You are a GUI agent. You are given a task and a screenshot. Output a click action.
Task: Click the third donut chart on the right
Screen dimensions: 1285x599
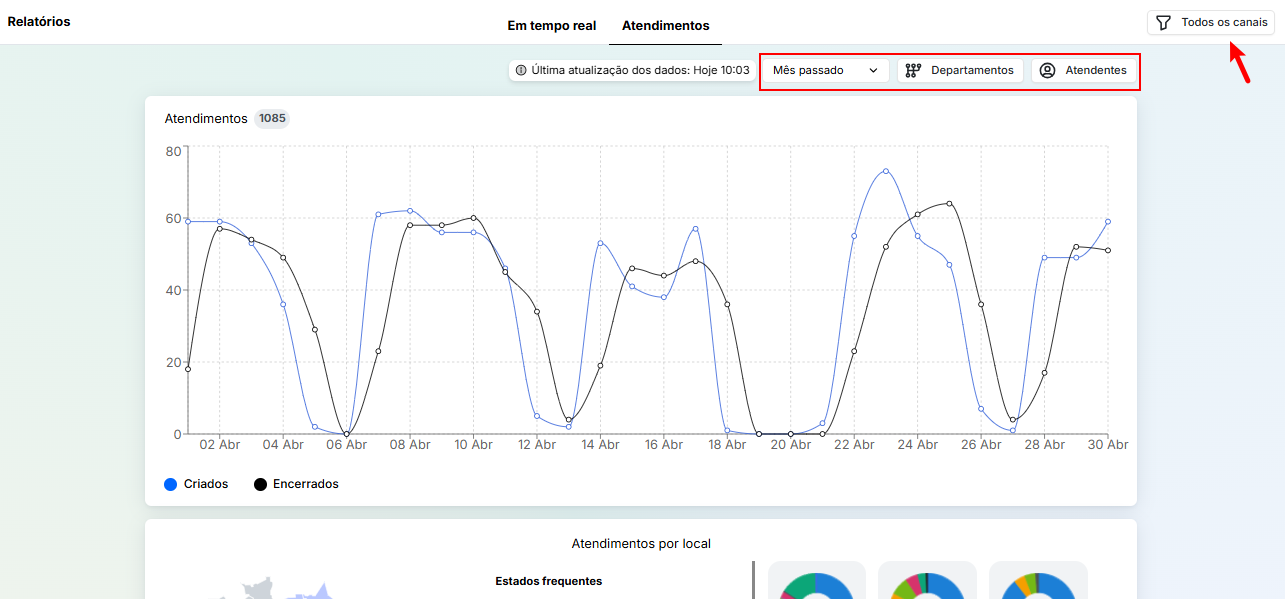pos(1038,584)
